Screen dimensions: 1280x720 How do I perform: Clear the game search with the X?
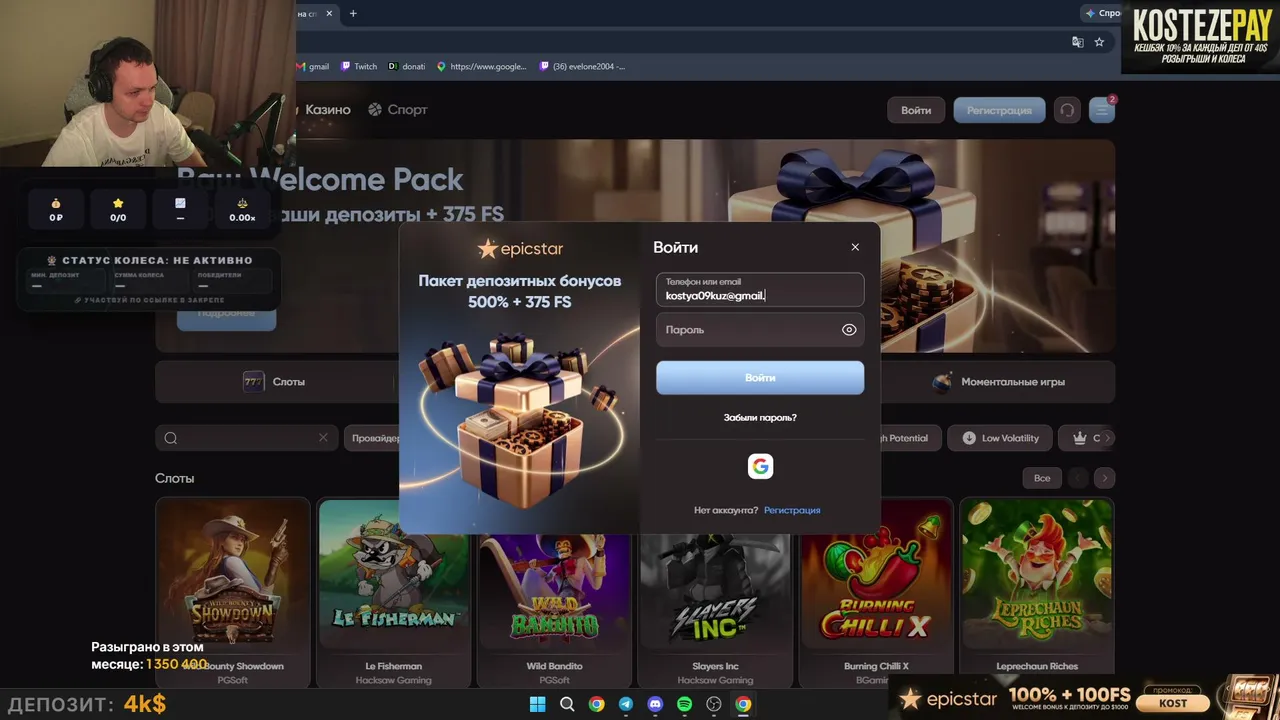(323, 438)
